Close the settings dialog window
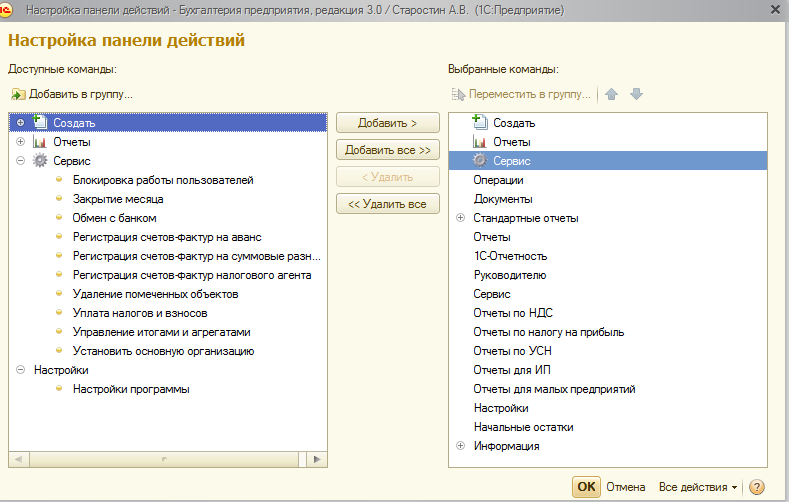This screenshot has height=502, width=789. point(775,10)
